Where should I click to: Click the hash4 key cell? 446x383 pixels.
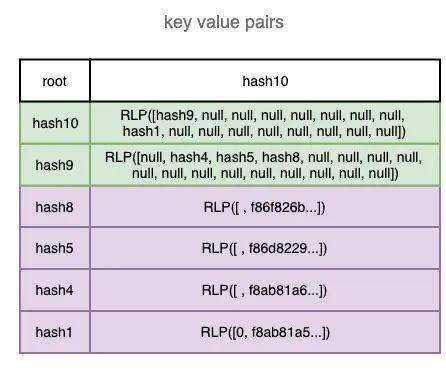coord(55,290)
